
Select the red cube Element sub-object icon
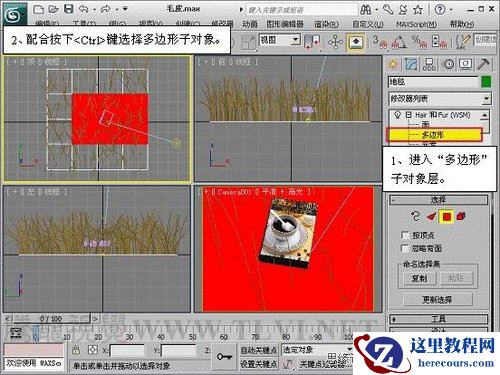(x=461, y=216)
